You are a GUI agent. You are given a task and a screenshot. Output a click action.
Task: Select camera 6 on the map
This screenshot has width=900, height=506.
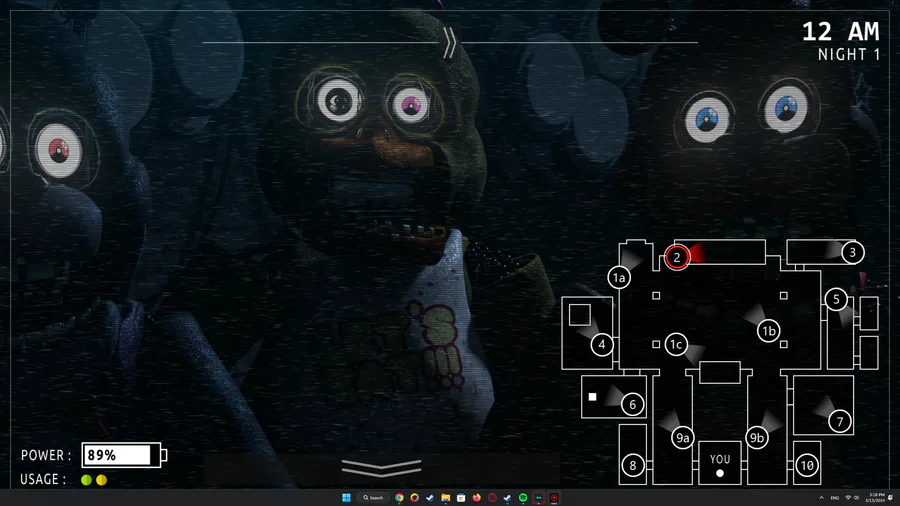tap(633, 404)
